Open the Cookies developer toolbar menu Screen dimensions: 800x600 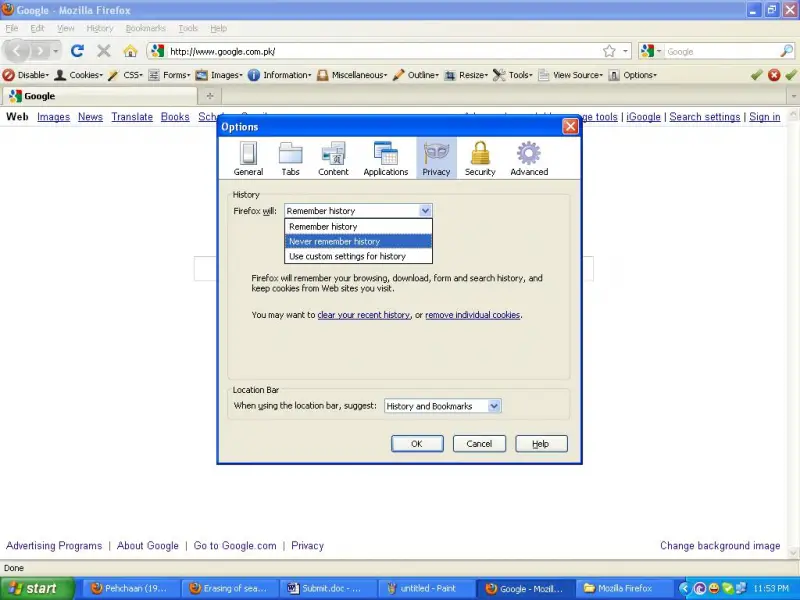point(79,75)
